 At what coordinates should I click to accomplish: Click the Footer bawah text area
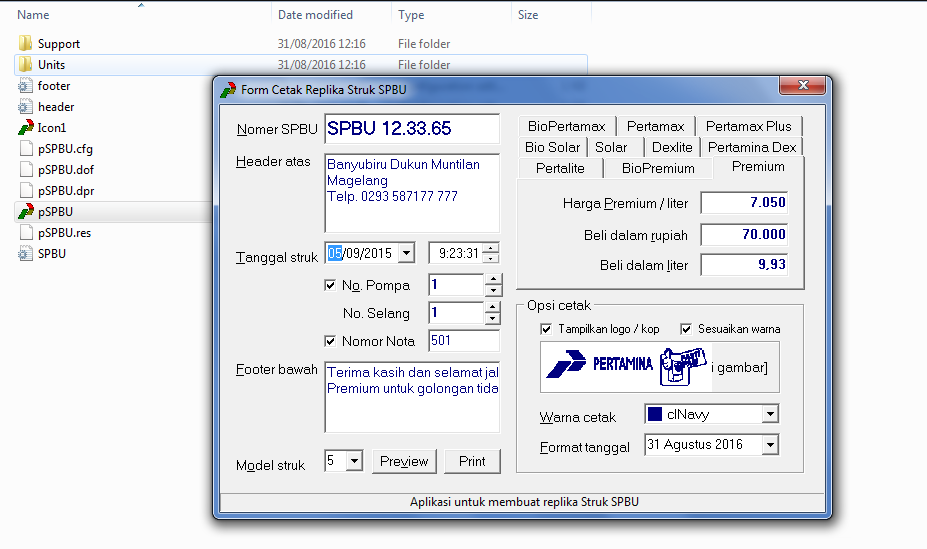[412, 397]
